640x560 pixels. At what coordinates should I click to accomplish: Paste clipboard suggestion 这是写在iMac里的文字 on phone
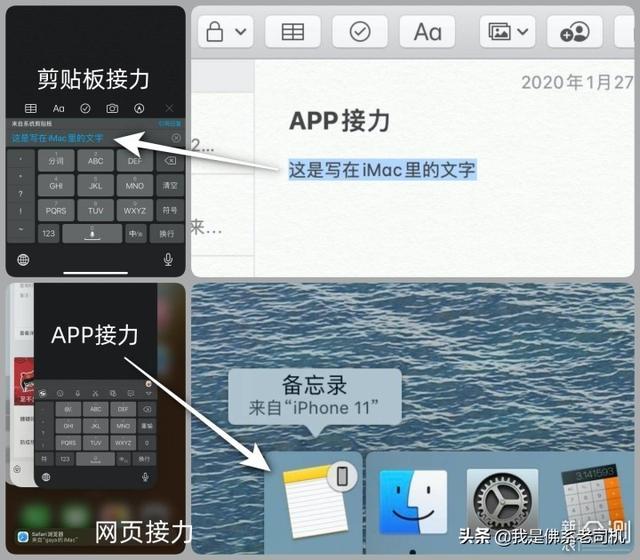click(58, 138)
